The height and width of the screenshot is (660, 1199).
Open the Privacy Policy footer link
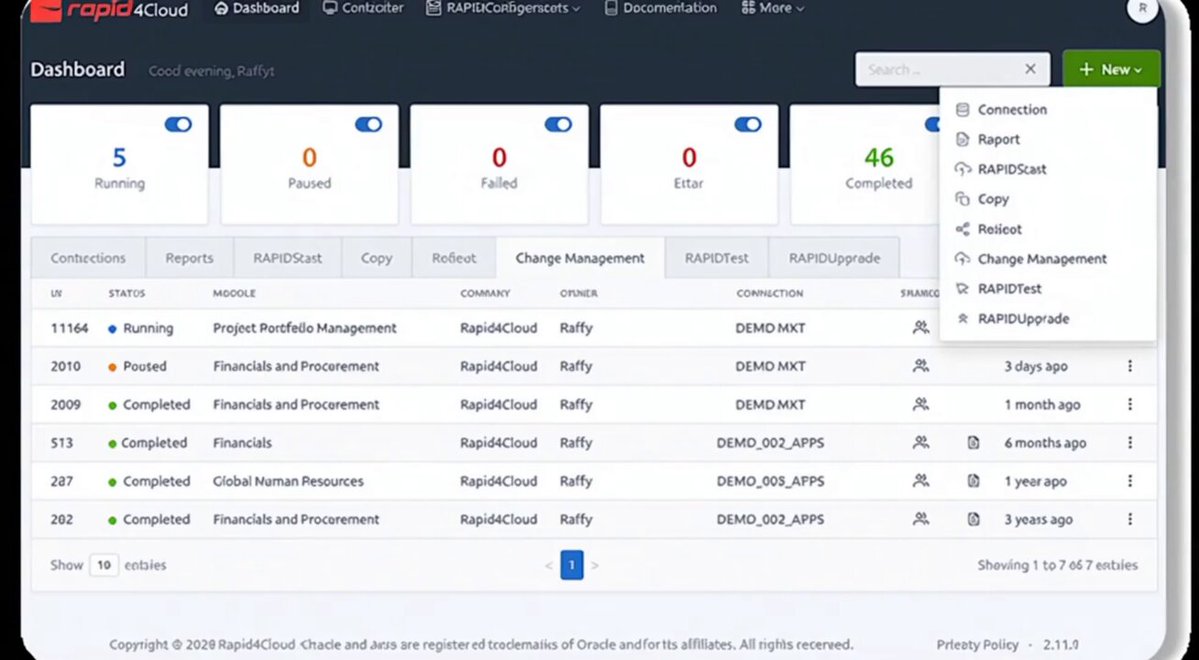pos(977,645)
